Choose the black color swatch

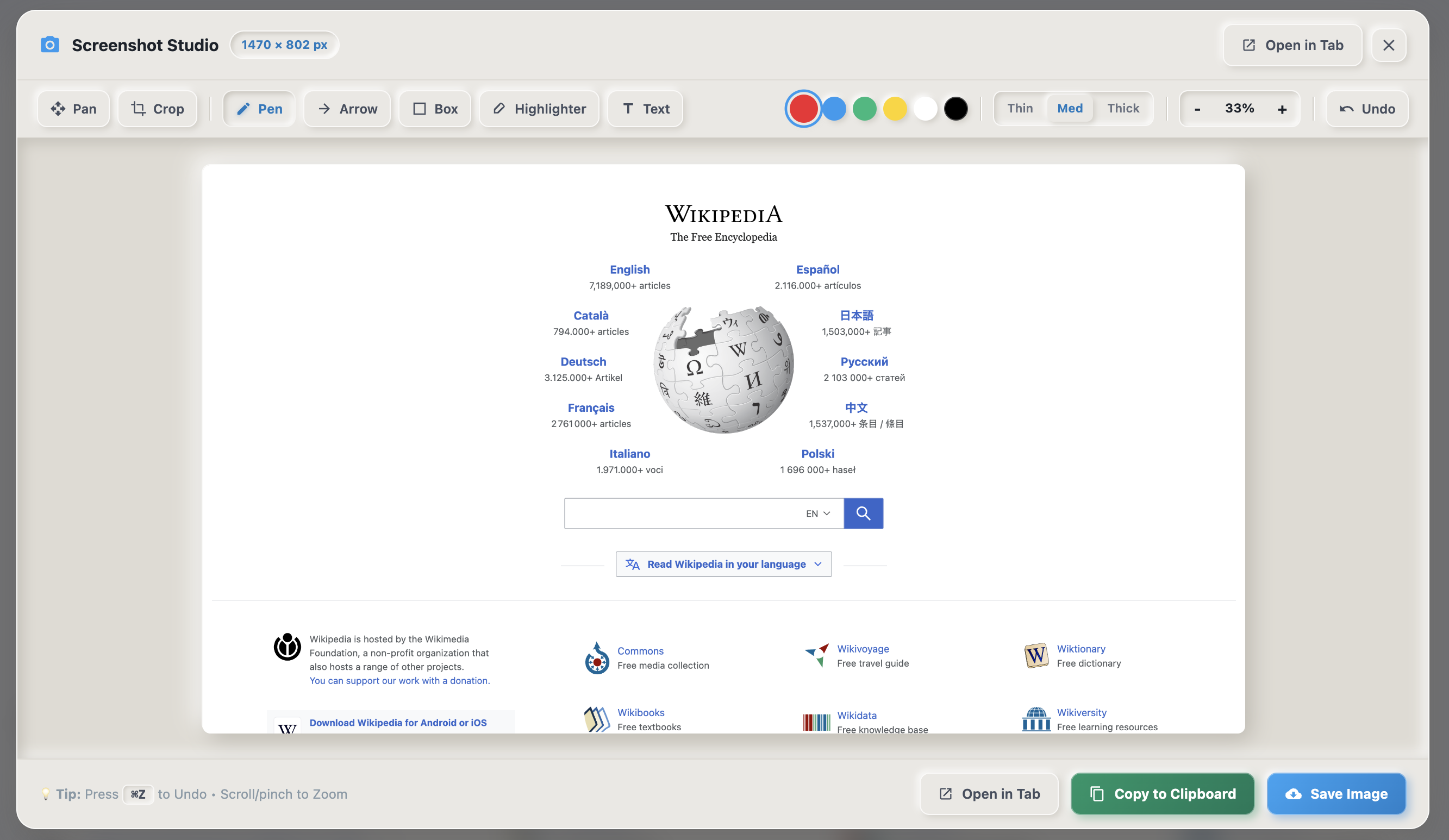pos(955,109)
